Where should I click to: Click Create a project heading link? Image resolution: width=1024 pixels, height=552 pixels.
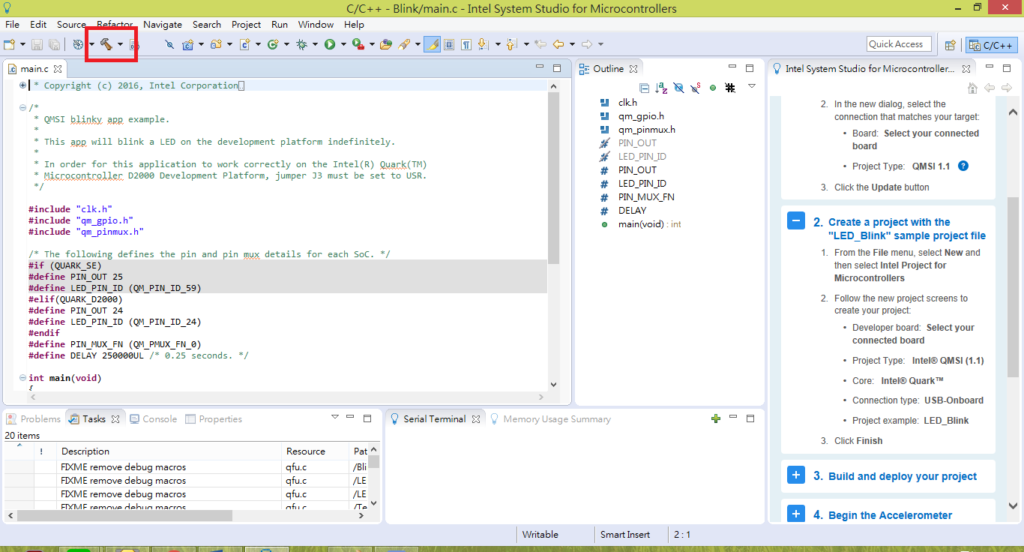[907, 229]
